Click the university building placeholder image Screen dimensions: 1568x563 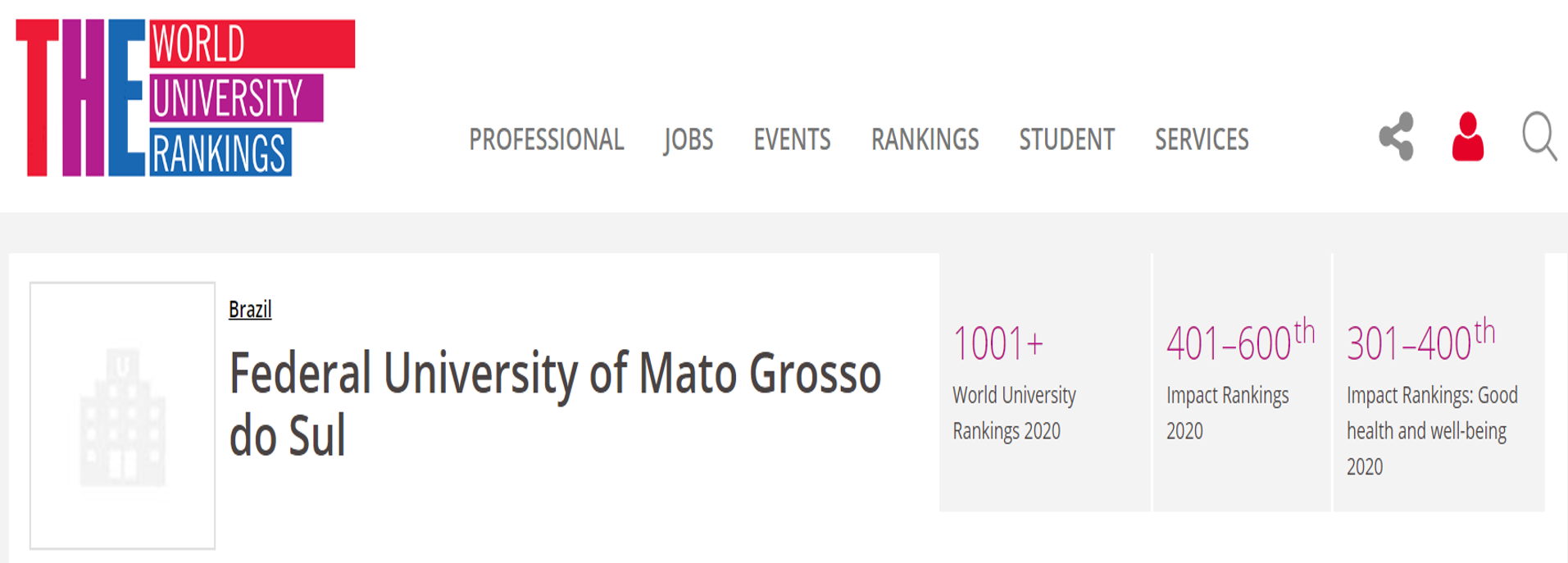click(123, 415)
